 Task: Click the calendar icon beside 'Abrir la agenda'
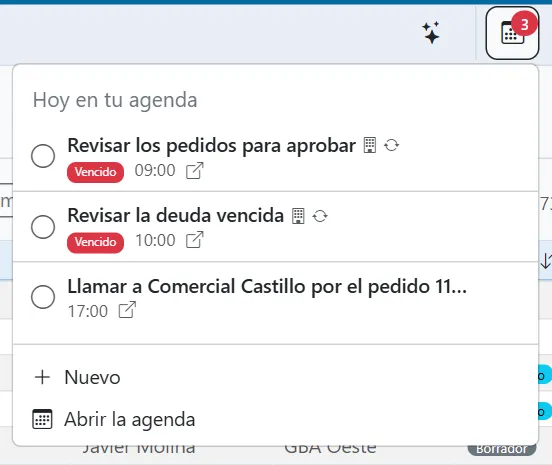[x=42, y=419]
